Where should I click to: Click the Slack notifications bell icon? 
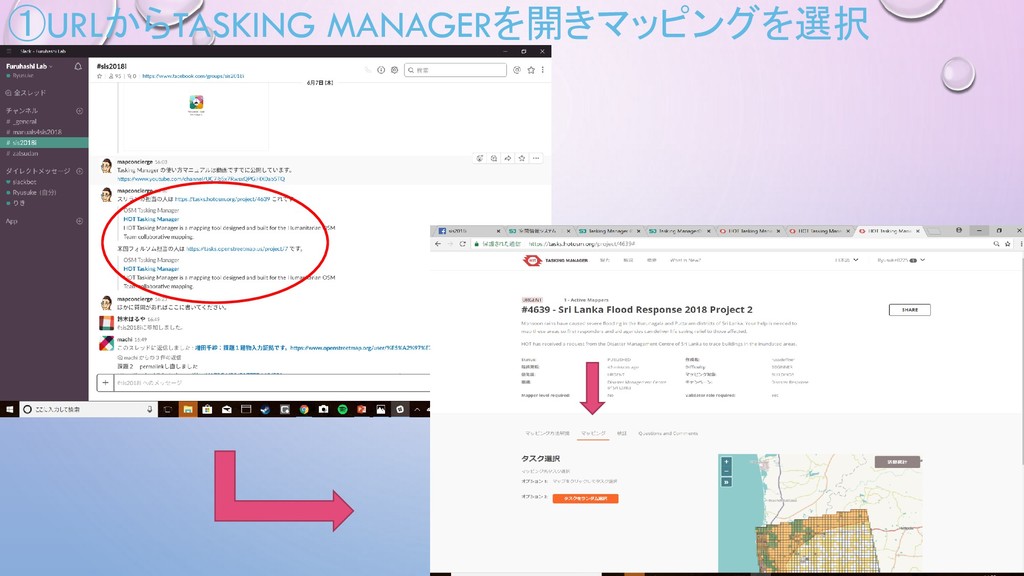point(78,66)
